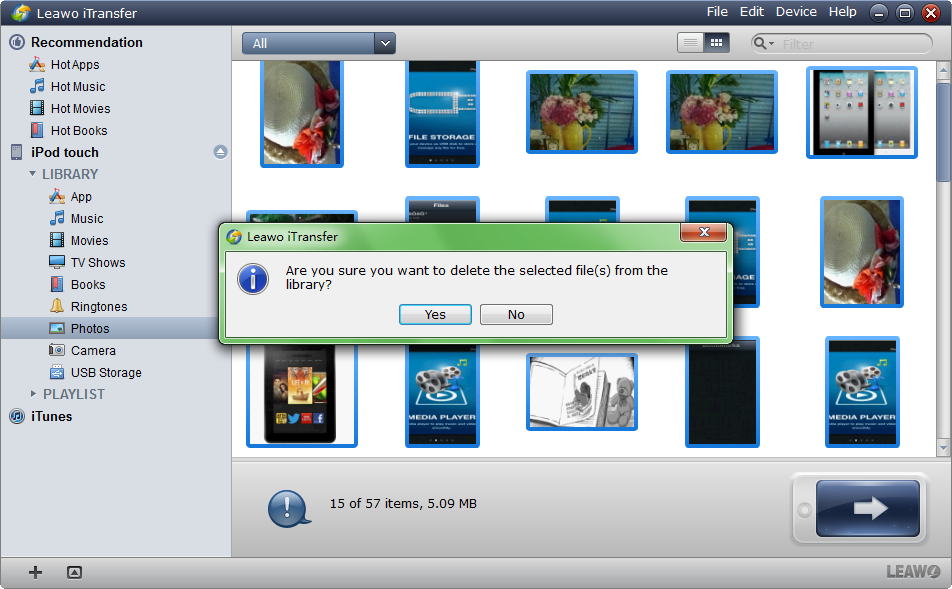Click the blue transfer arrow button
This screenshot has height=589, width=952.
[x=868, y=509]
